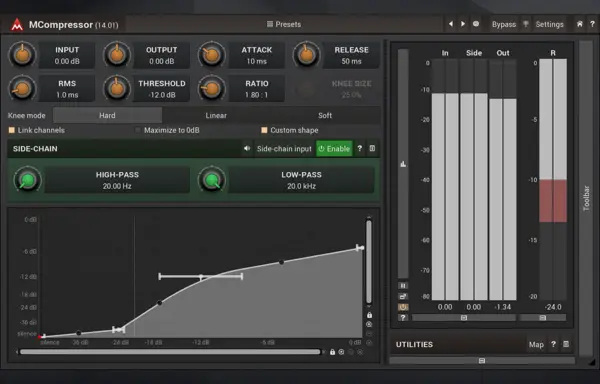Click the Side-chain input button
The width and height of the screenshot is (600, 384).
click(x=284, y=149)
